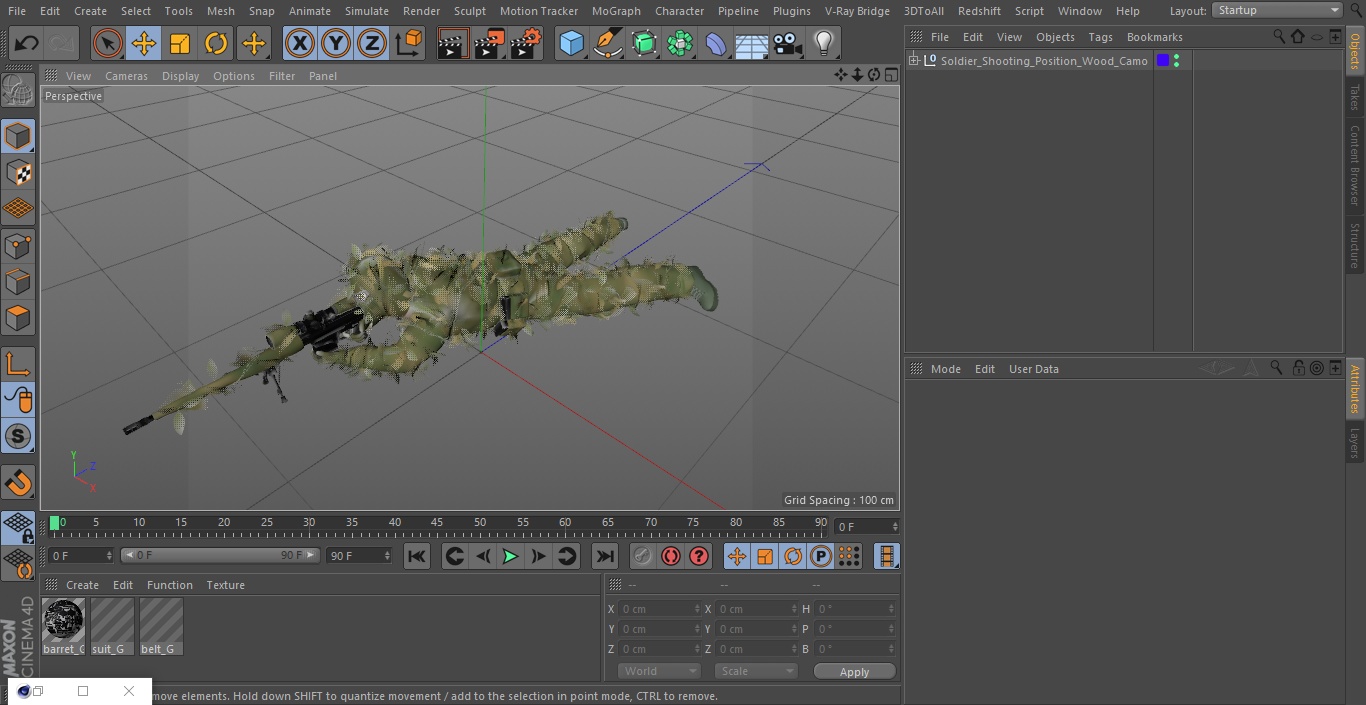Switch to Model mode

coord(18,136)
